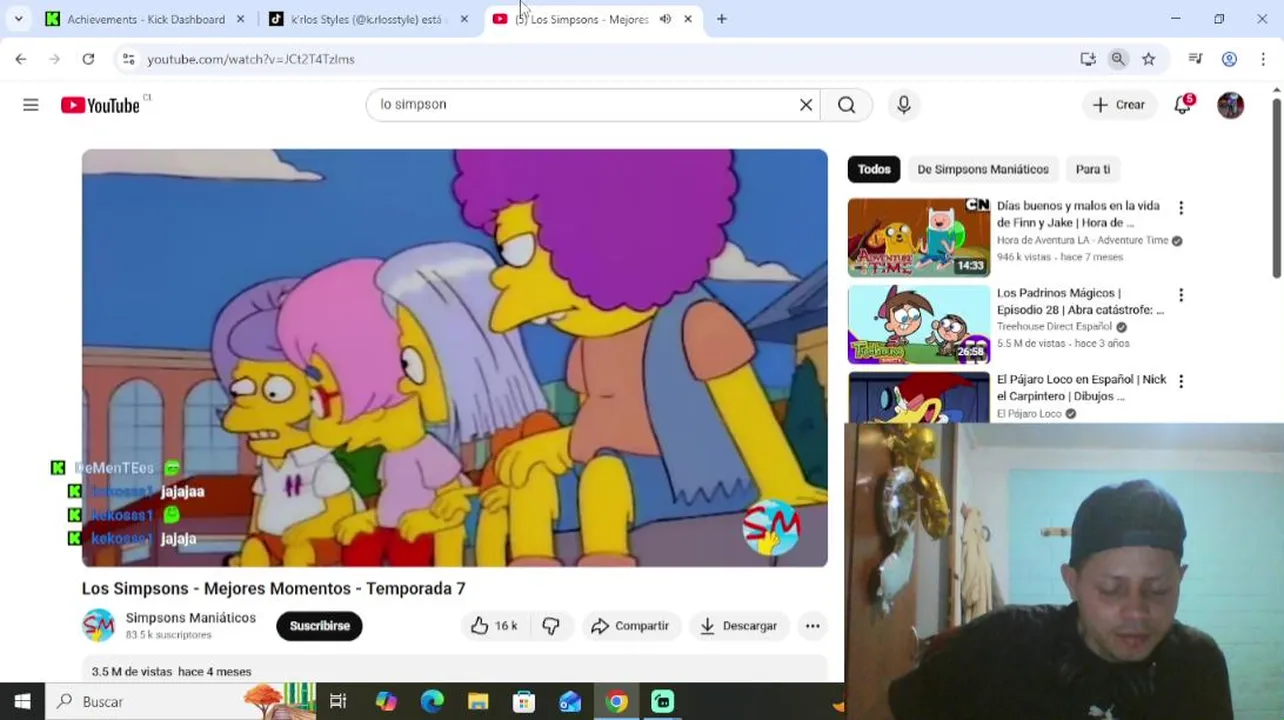
Task: Dislike the video with the thumbs down
Action: tap(551, 626)
